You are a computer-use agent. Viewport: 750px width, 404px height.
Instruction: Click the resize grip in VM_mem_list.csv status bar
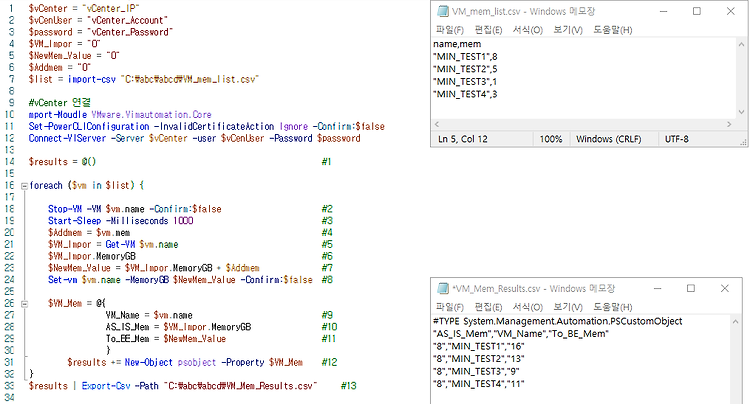point(743,142)
